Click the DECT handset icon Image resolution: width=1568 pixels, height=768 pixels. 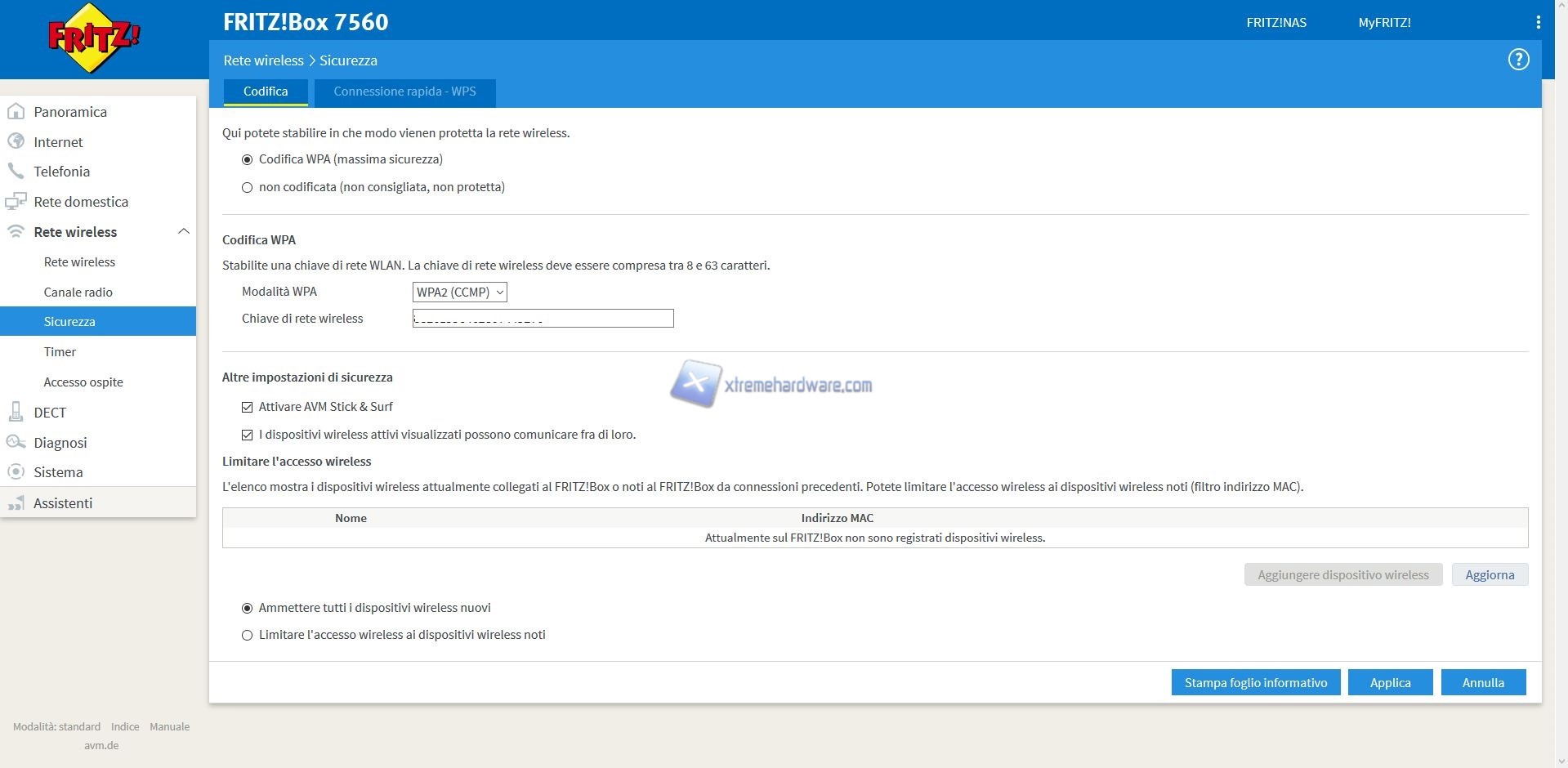pos(16,412)
